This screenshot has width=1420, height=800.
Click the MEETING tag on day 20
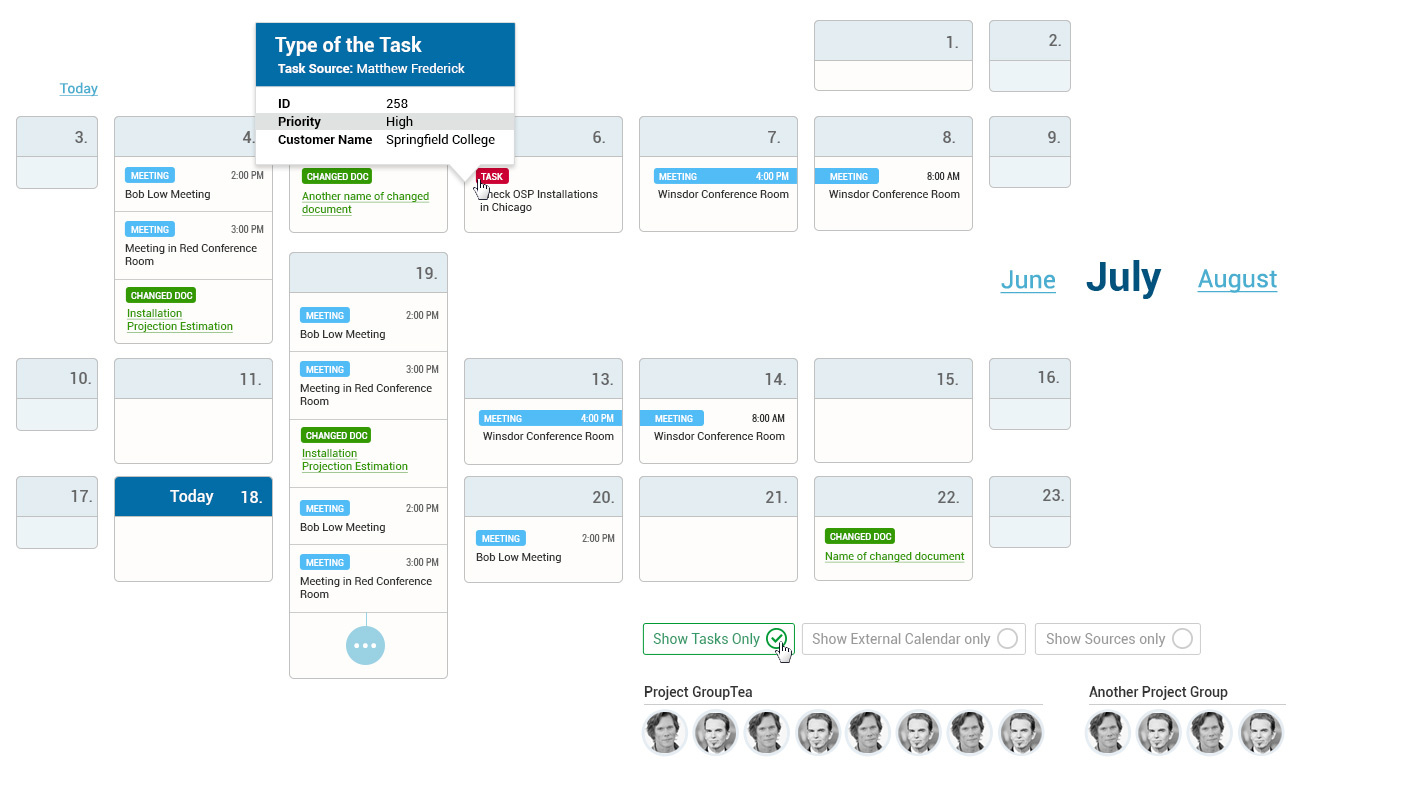coord(501,538)
